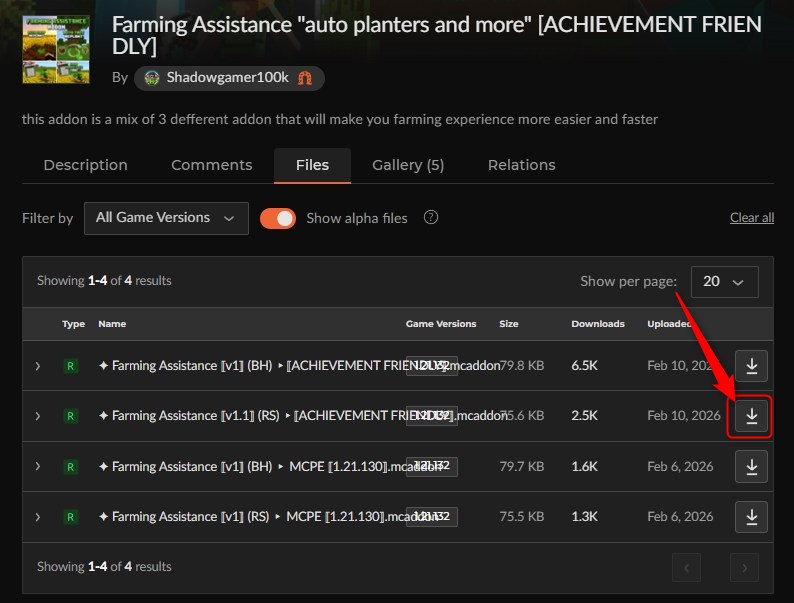Expand the Farming Assistance [v1] (BH) ACHIEVEMENT FRIENDLY row
Image resolution: width=794 pixels, height=603 pixels.
tap(38, 366)
